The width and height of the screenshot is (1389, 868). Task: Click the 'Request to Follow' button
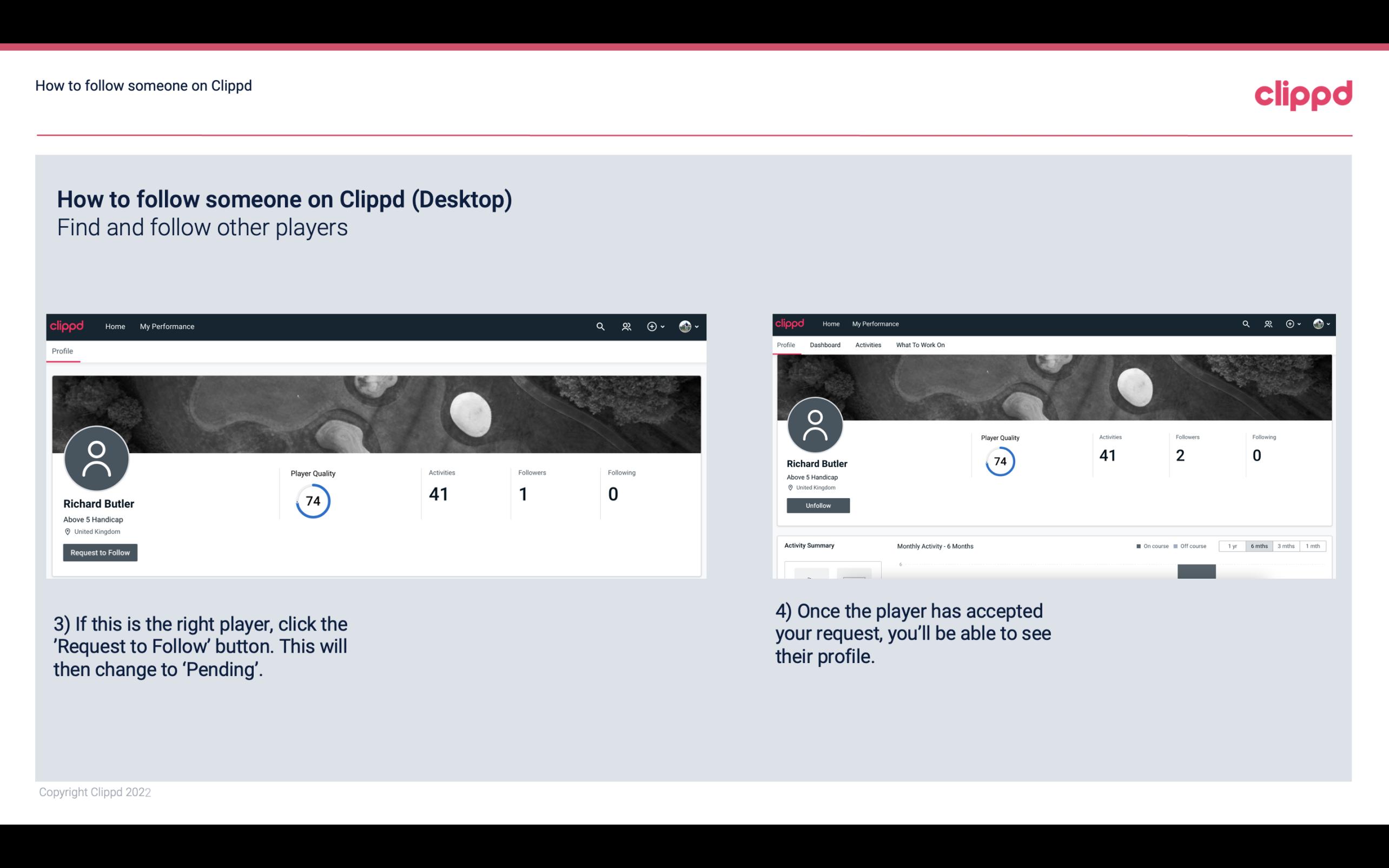100,552
